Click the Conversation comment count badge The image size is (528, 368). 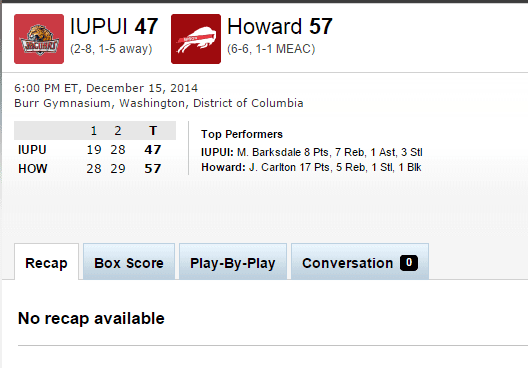point(409,263)
